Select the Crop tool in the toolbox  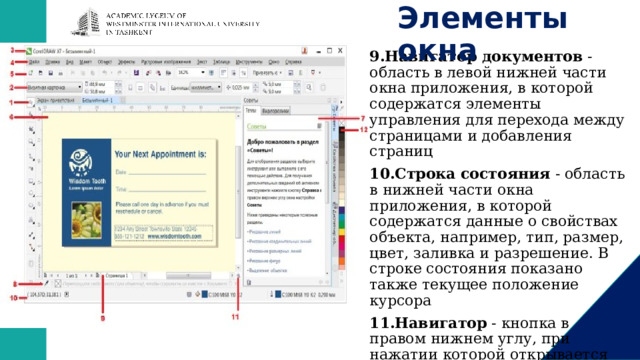coord(31,130)
